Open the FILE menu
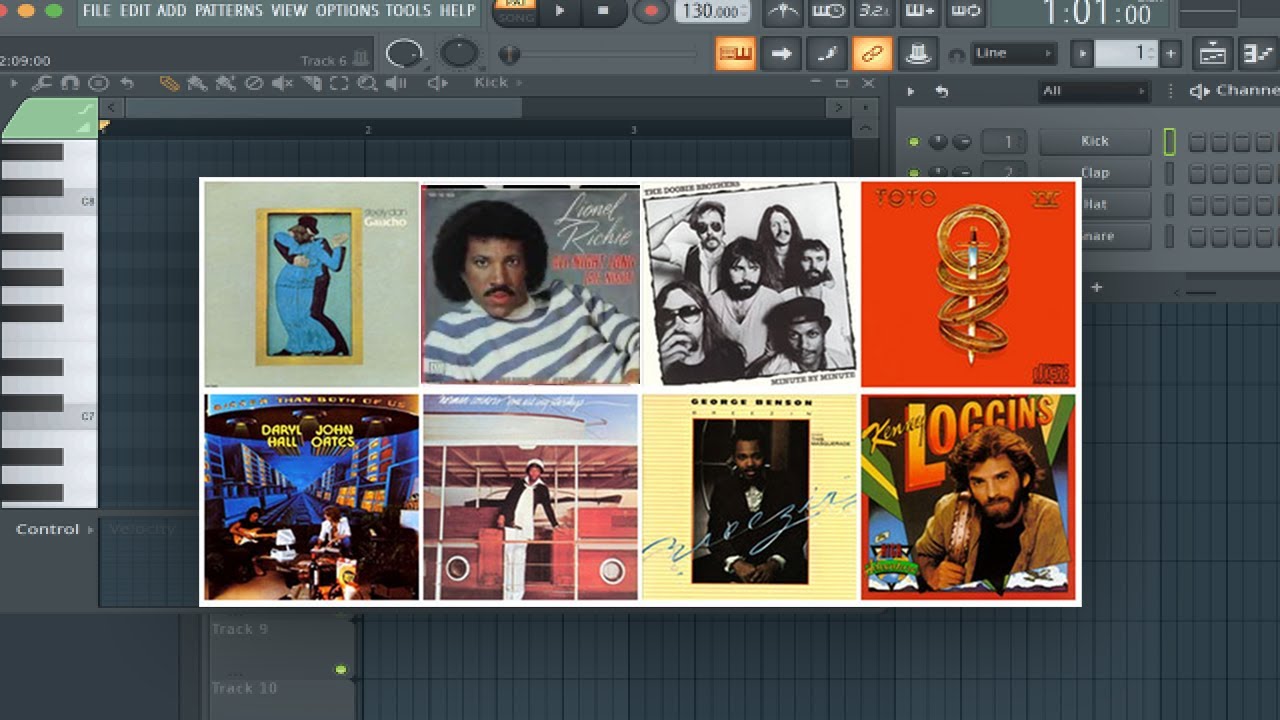Viewport: 1280px width, 720px height. pyautogui.click(x=96, y=11)
